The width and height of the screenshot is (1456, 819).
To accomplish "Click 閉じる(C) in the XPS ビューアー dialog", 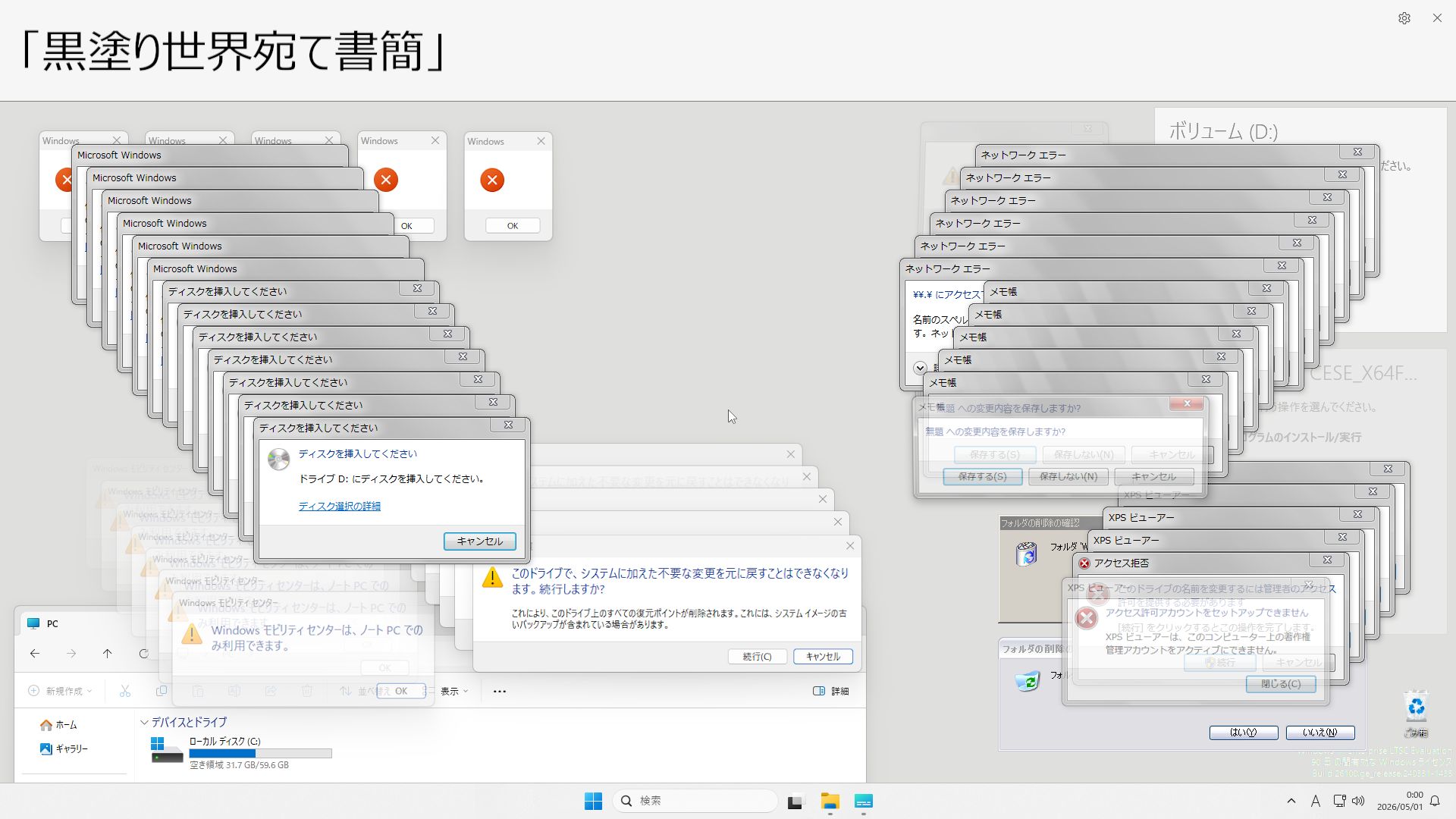I will click(1281, 684).
